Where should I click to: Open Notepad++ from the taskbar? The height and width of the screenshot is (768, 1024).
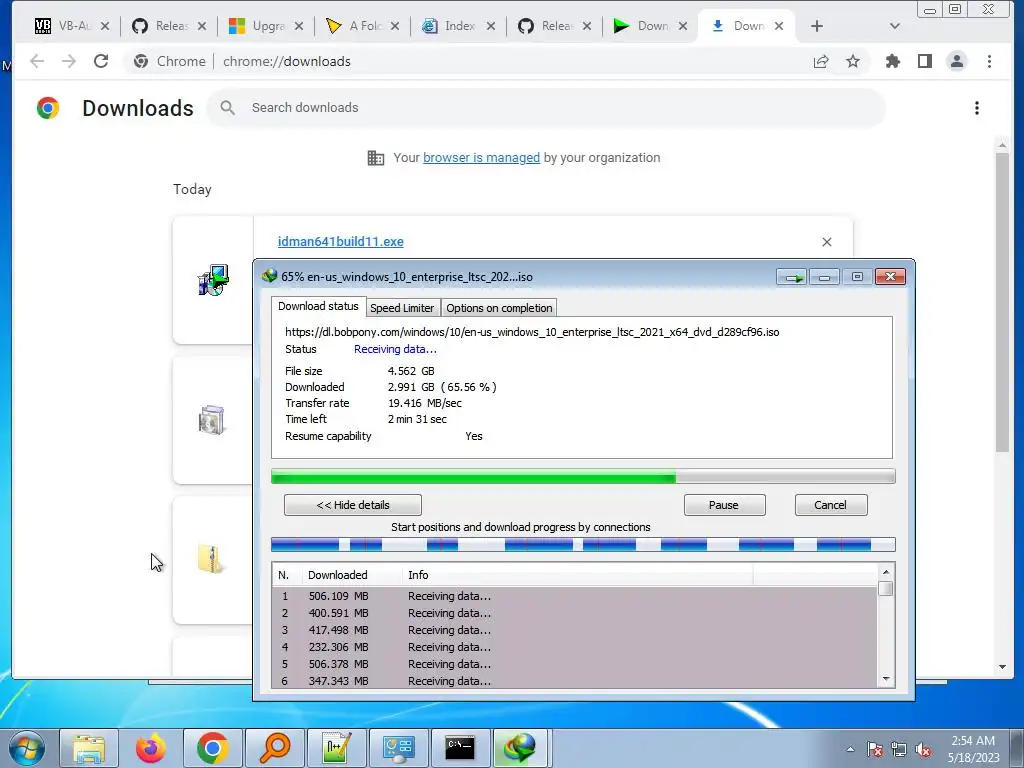point(337,748)
